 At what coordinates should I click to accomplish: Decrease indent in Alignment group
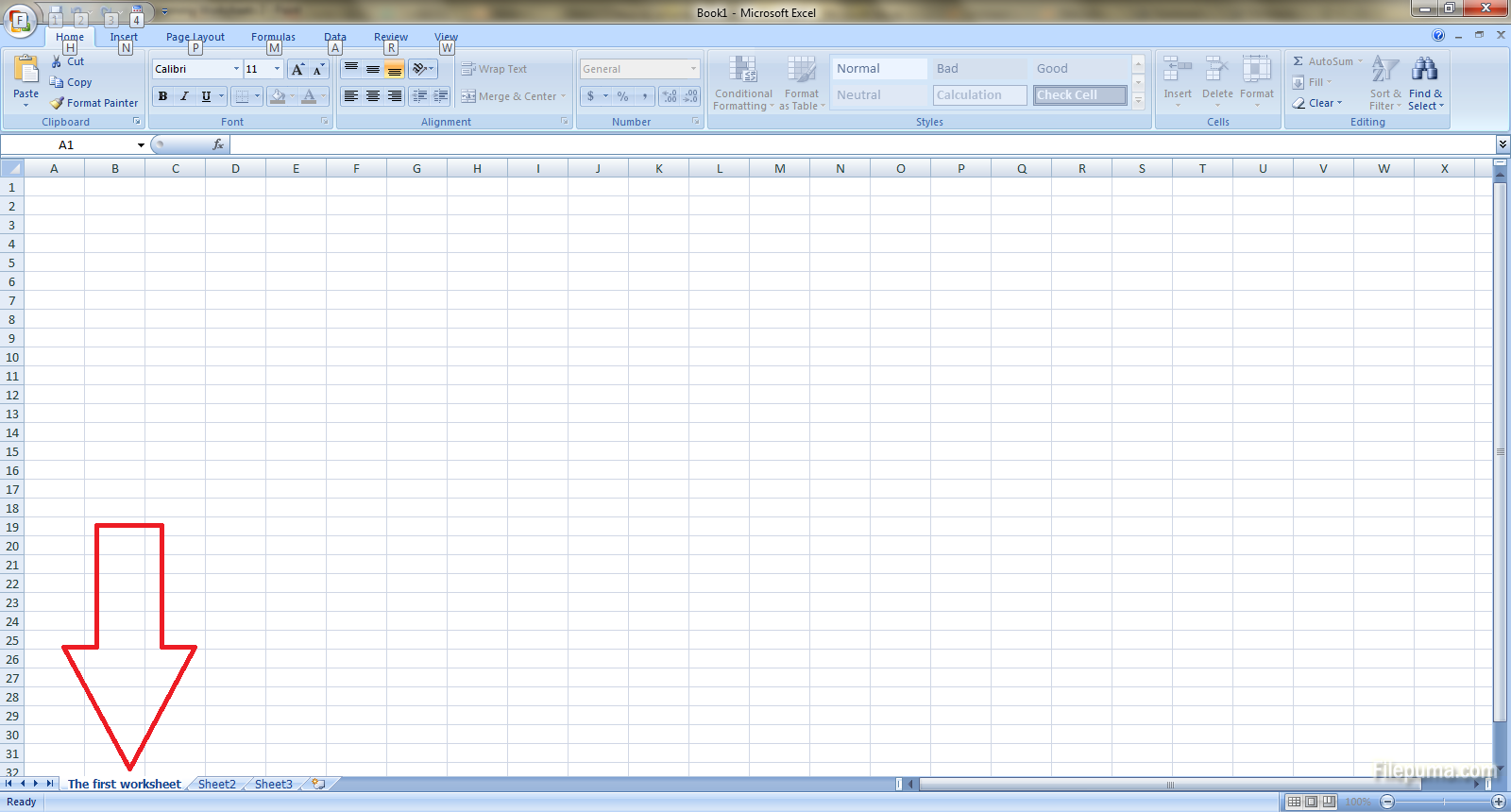[419, 96]
